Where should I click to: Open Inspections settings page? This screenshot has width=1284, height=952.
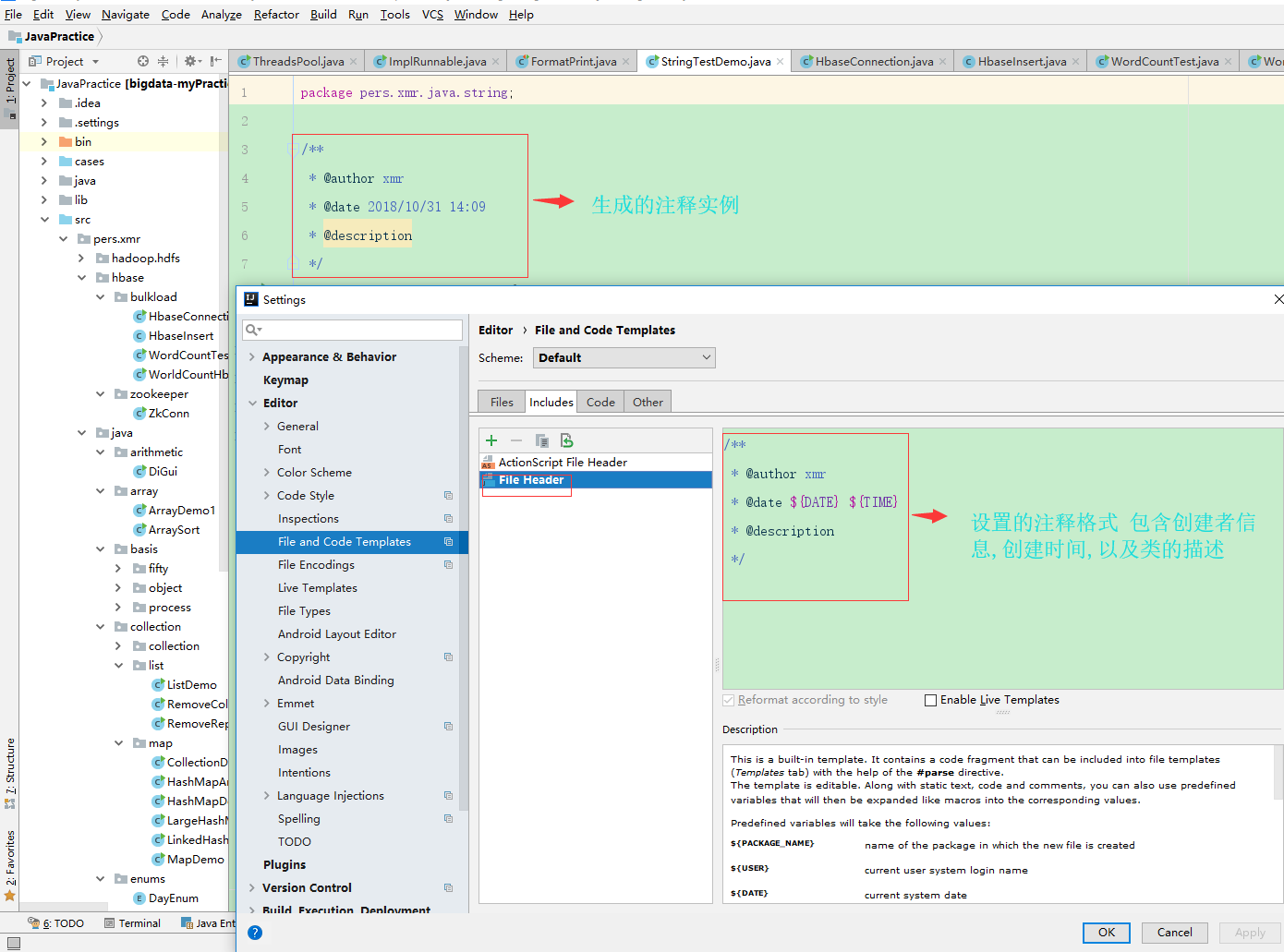point(308,519)
